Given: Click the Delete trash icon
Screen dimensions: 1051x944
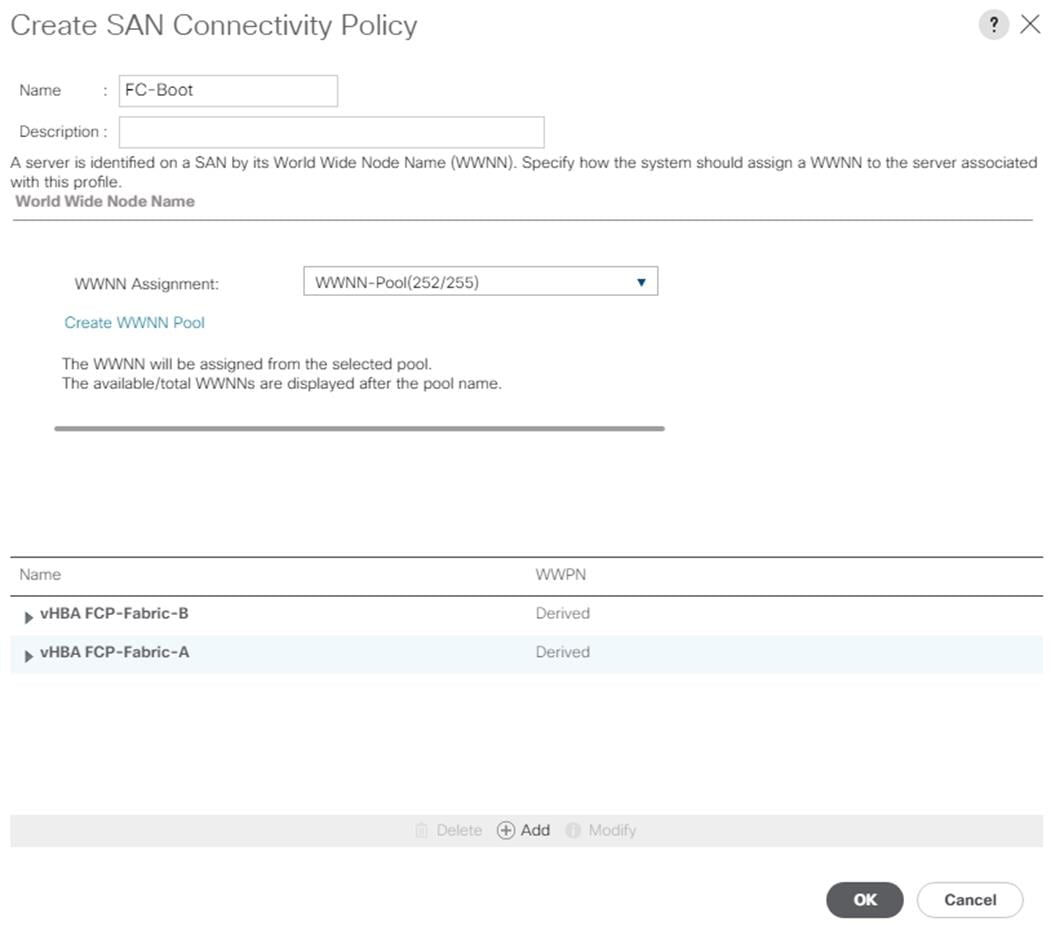Looking at the screenshot, I should pyautogui.click(x=422, y=830).
